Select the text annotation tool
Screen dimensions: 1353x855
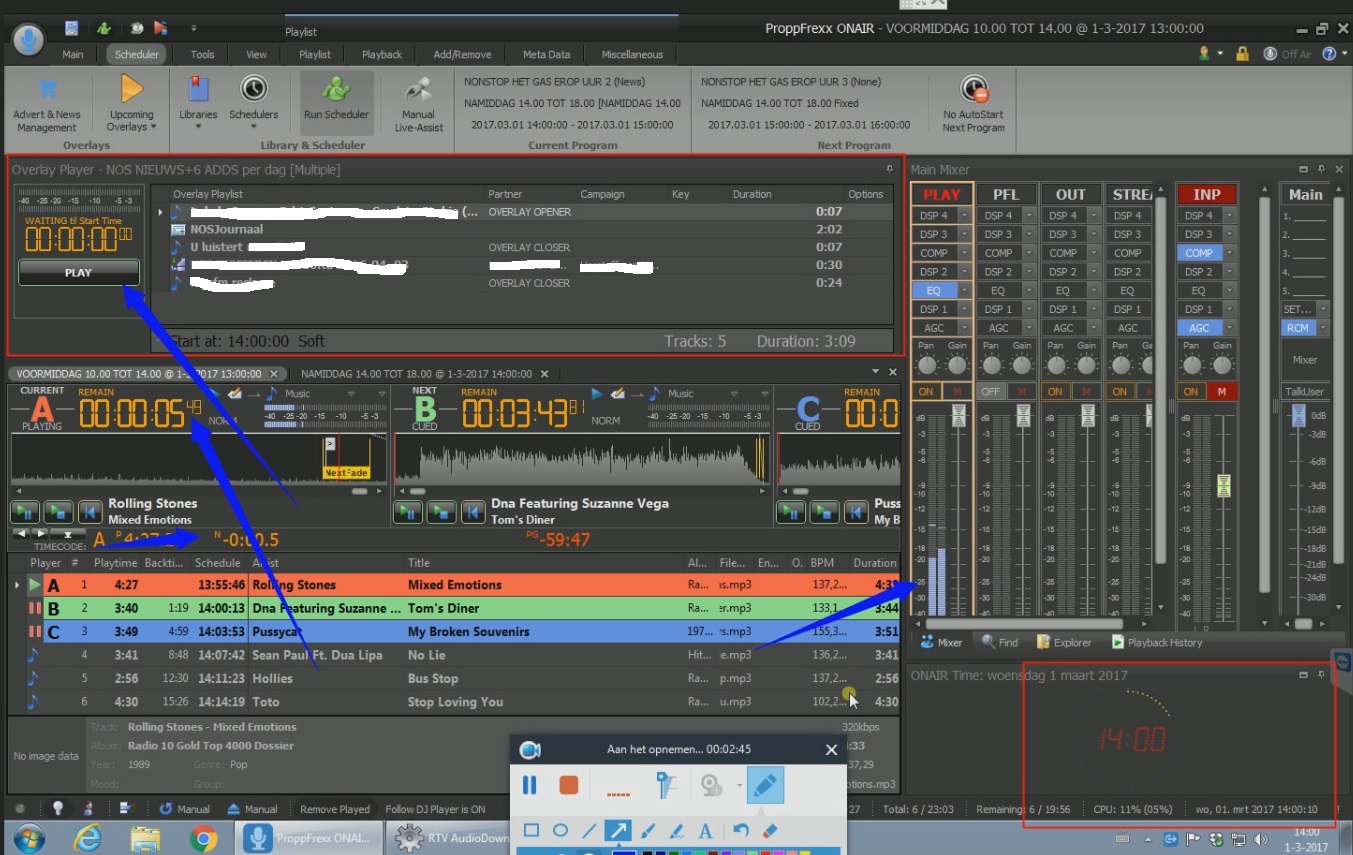tap(705, 831)
